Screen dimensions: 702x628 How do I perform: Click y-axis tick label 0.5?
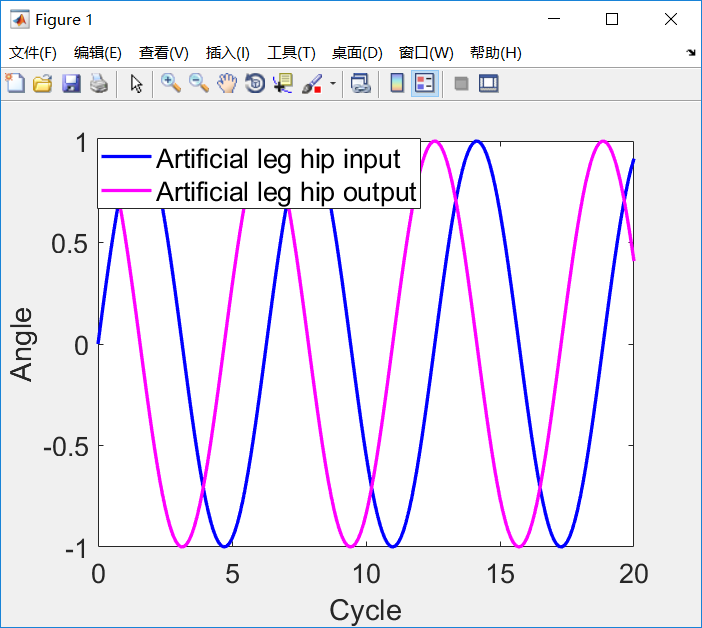(x=70, y=244)
